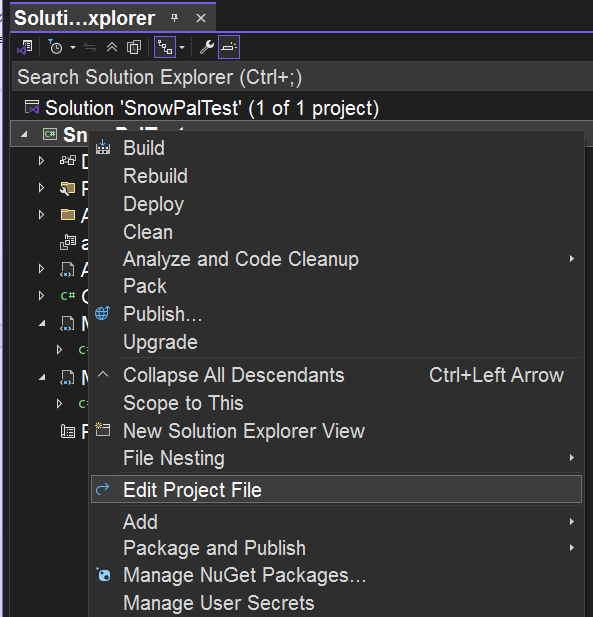Toggle the Preview Selected Items button
The image size is (593, 617).
pyautogui.click(x=229, y=47)
